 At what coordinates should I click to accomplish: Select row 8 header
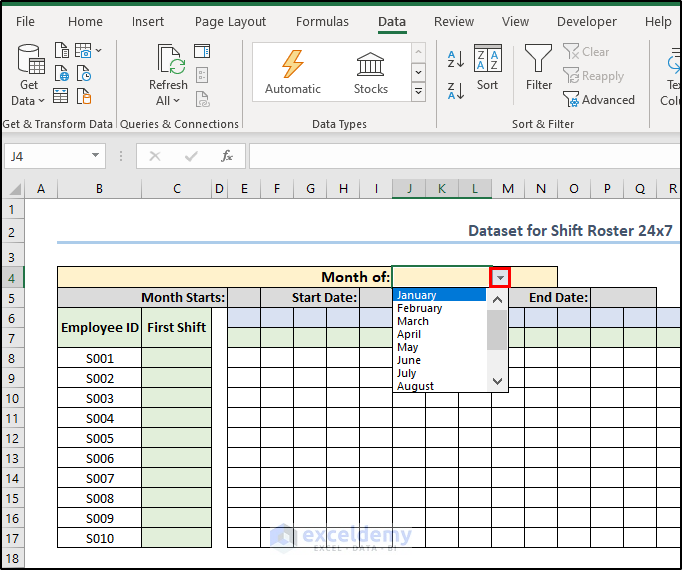point(12,359)
